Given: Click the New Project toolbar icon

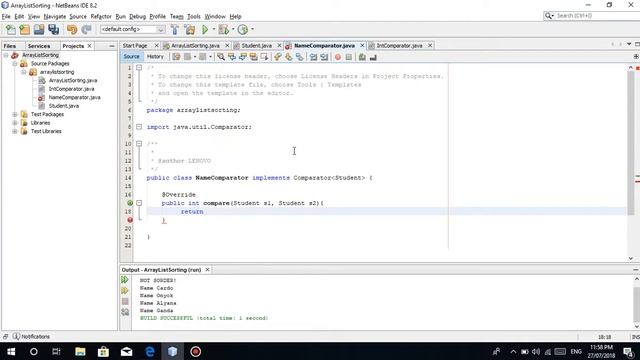Looking at the screenshot, I should pos(24,29).
